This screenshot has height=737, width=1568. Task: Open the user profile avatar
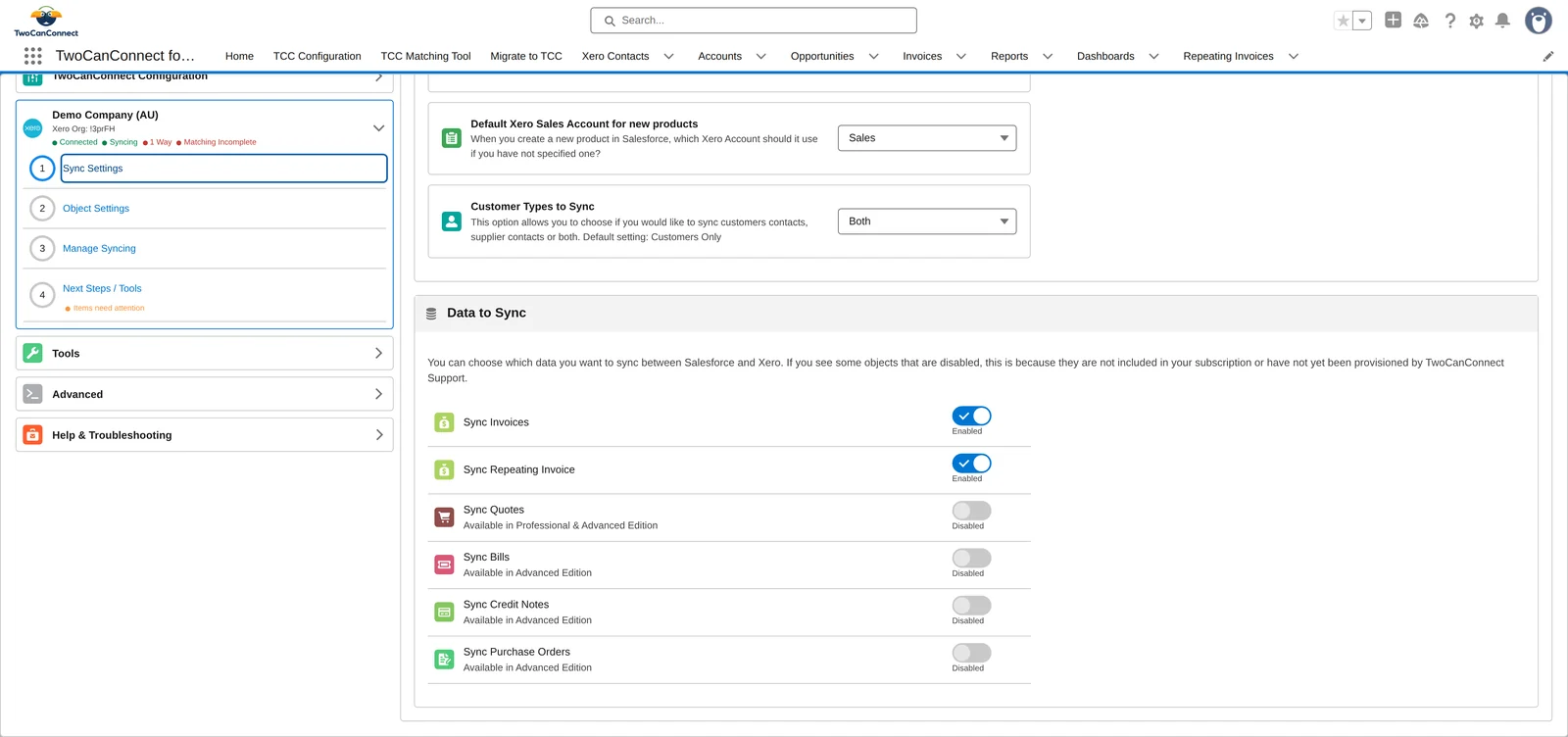(1539, 21)
